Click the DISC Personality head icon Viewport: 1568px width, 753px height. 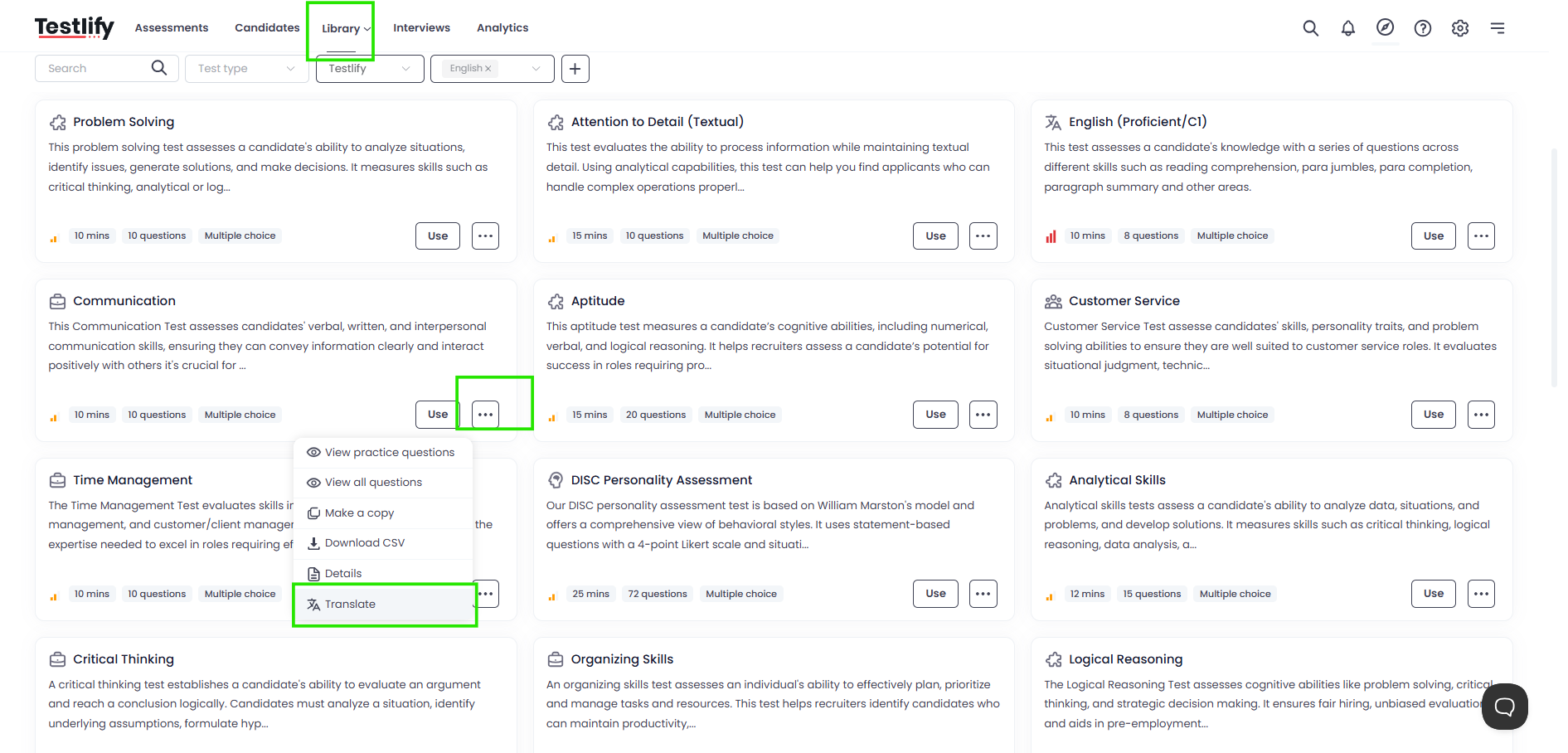(x=556, y=480)
